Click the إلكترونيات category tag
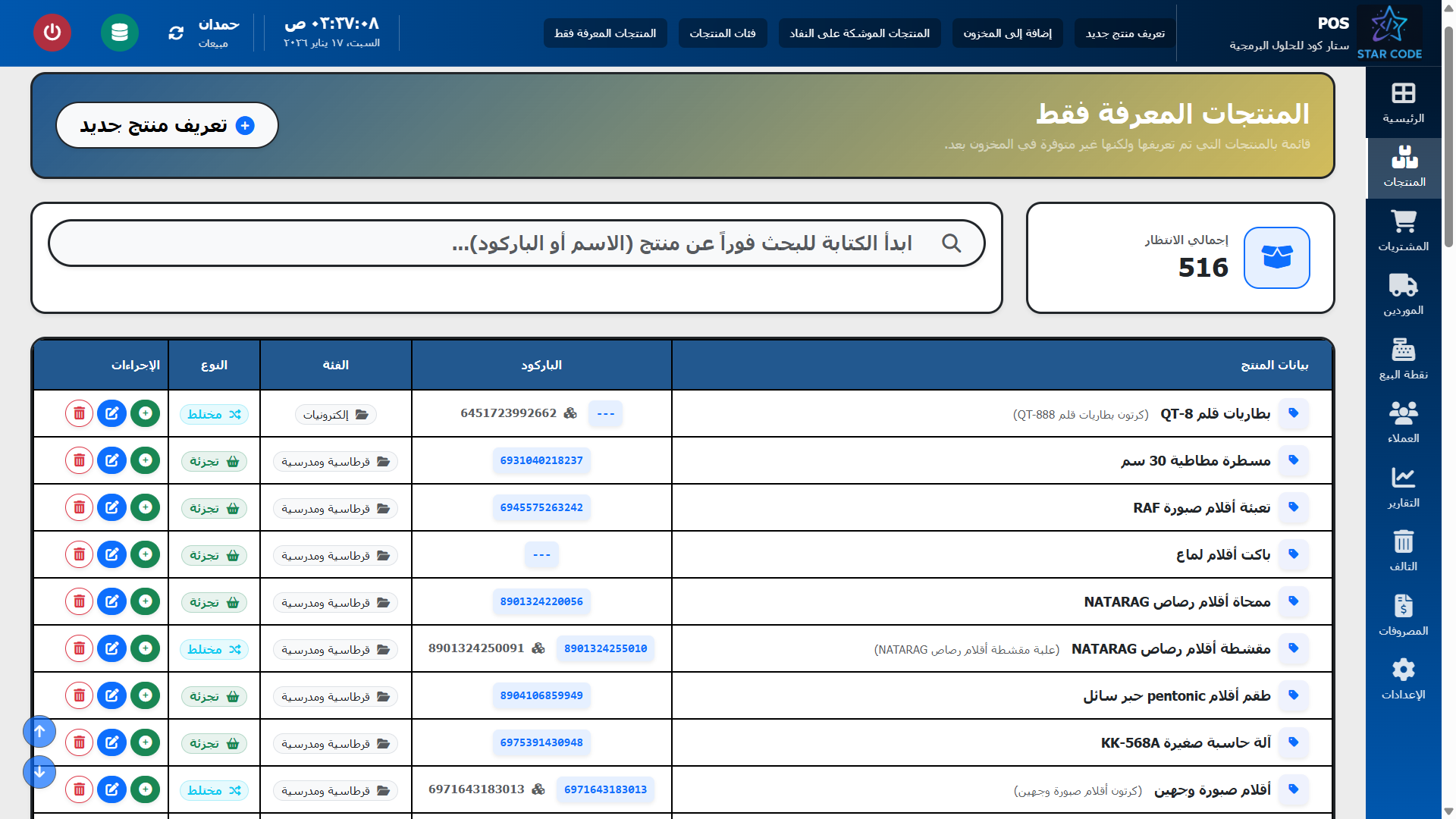 tap(335, 414)
